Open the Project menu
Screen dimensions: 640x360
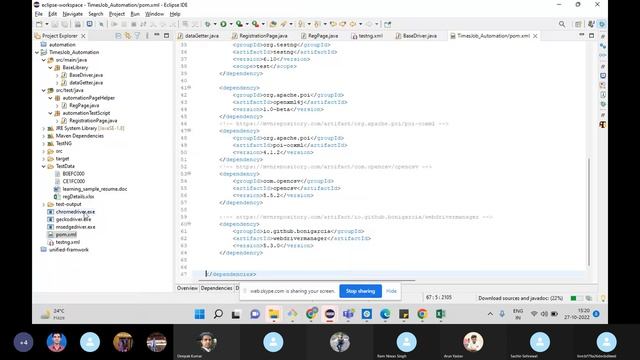[x=117, y=14]
